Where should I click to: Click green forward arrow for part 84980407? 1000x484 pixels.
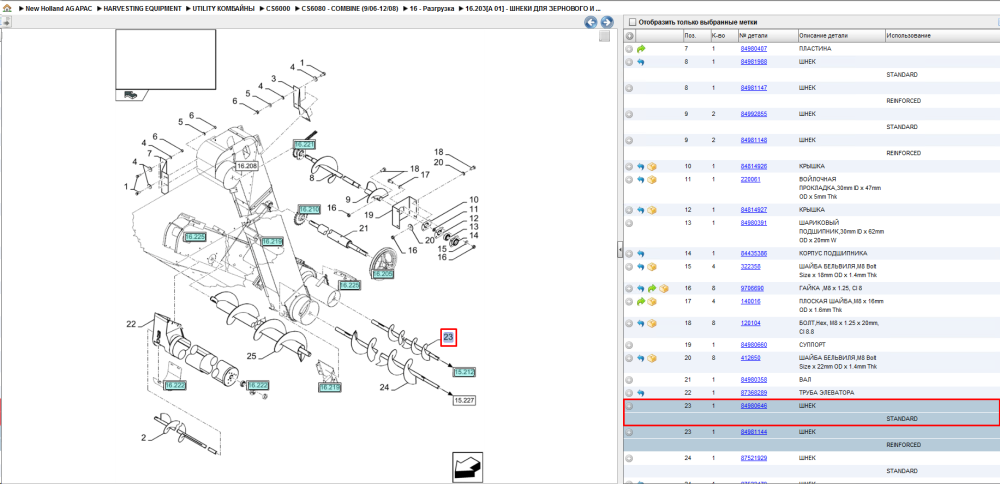tap(641, 48)
